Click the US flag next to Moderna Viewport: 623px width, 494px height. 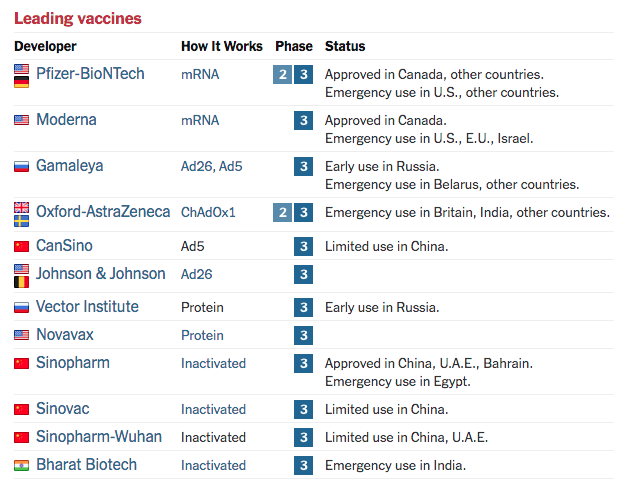click(x=21, y=120)
